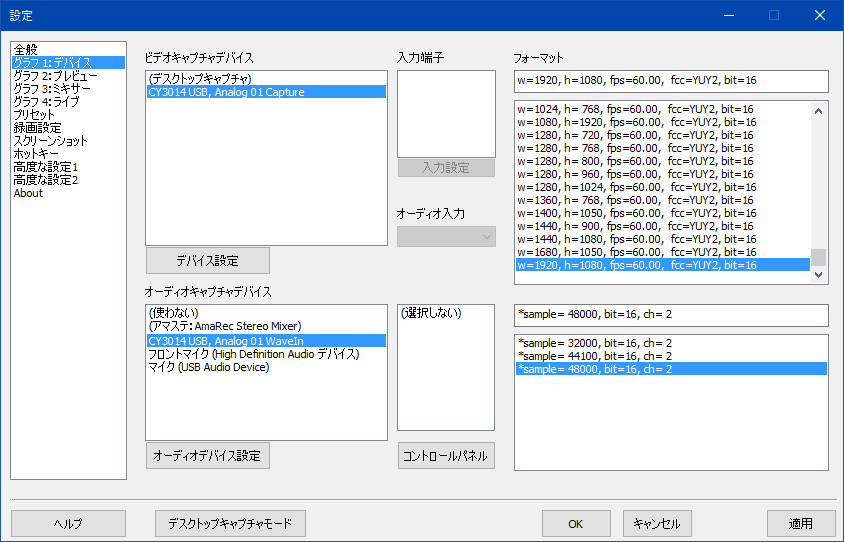Choose w=1280, h= 720 format
Viewport: 844px width, 542px height.
[663, 135]
